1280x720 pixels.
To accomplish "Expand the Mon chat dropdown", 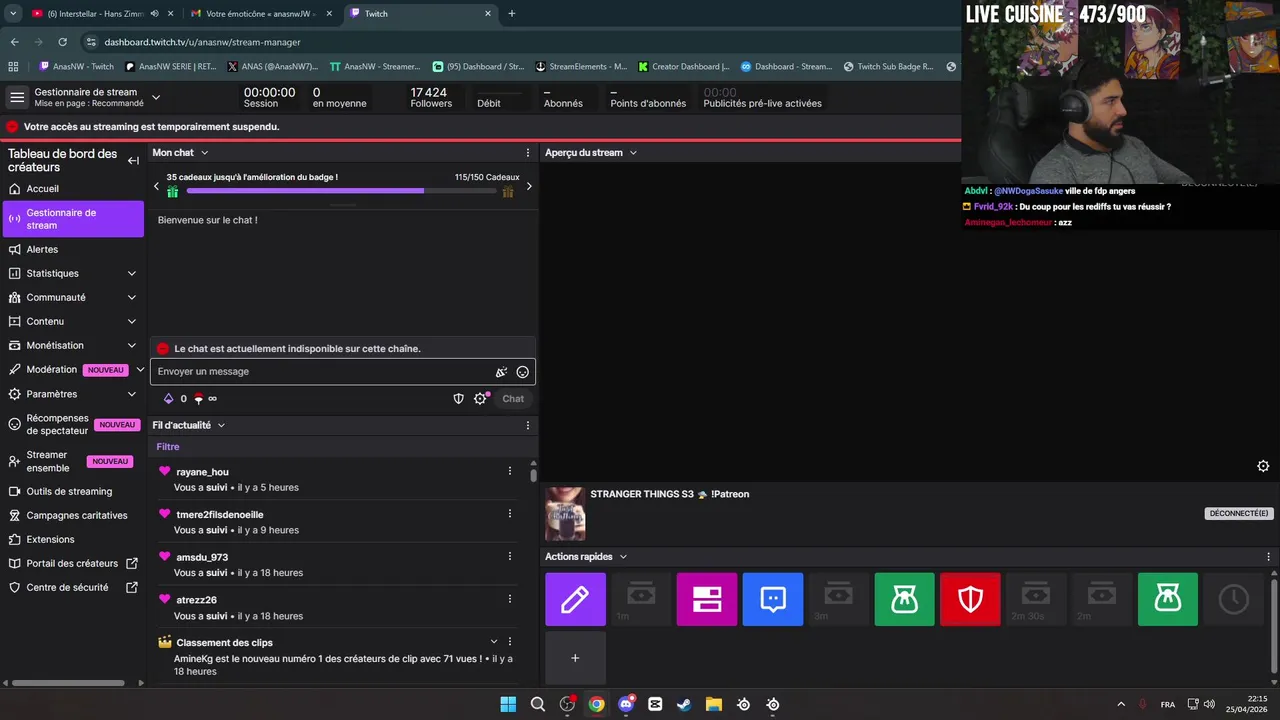I will pyautogui.click(x=204, y=153).
